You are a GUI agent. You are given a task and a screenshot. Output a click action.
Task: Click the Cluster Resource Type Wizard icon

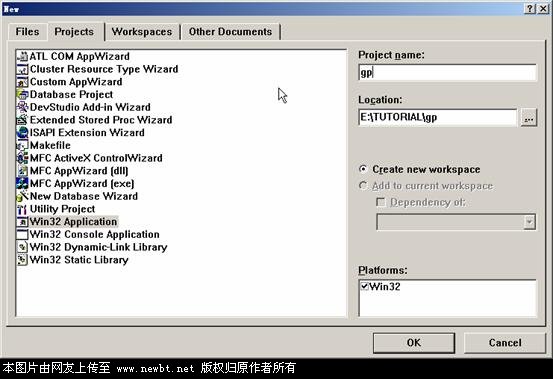(x=22, y=69)
